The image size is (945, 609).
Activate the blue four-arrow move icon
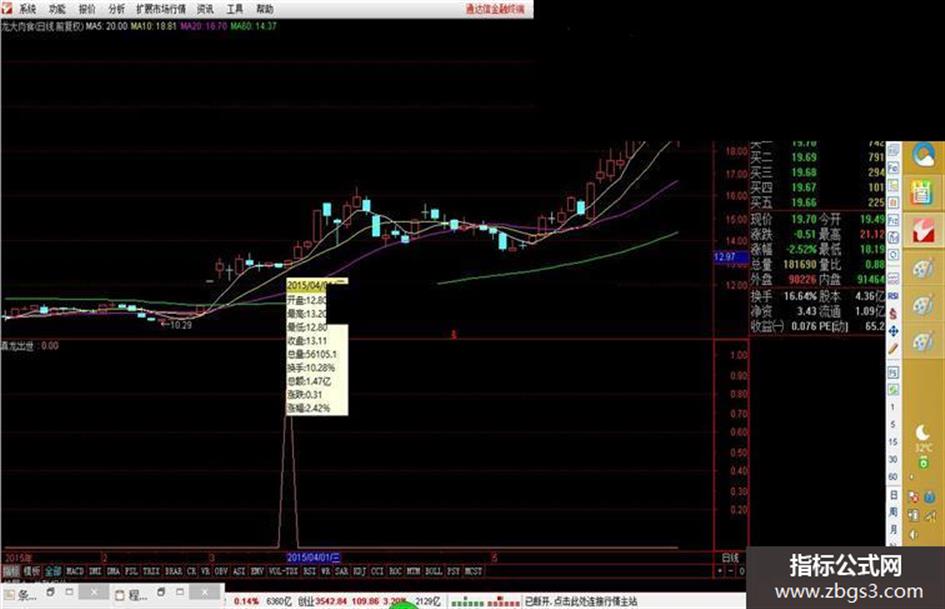pos(893,331)
